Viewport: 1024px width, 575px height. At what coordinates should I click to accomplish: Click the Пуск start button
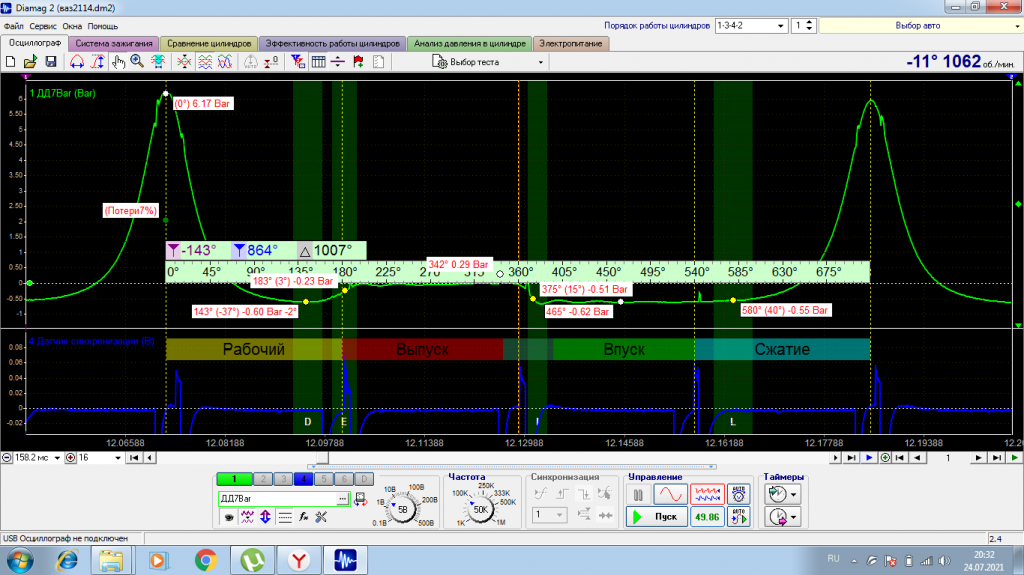656,517
